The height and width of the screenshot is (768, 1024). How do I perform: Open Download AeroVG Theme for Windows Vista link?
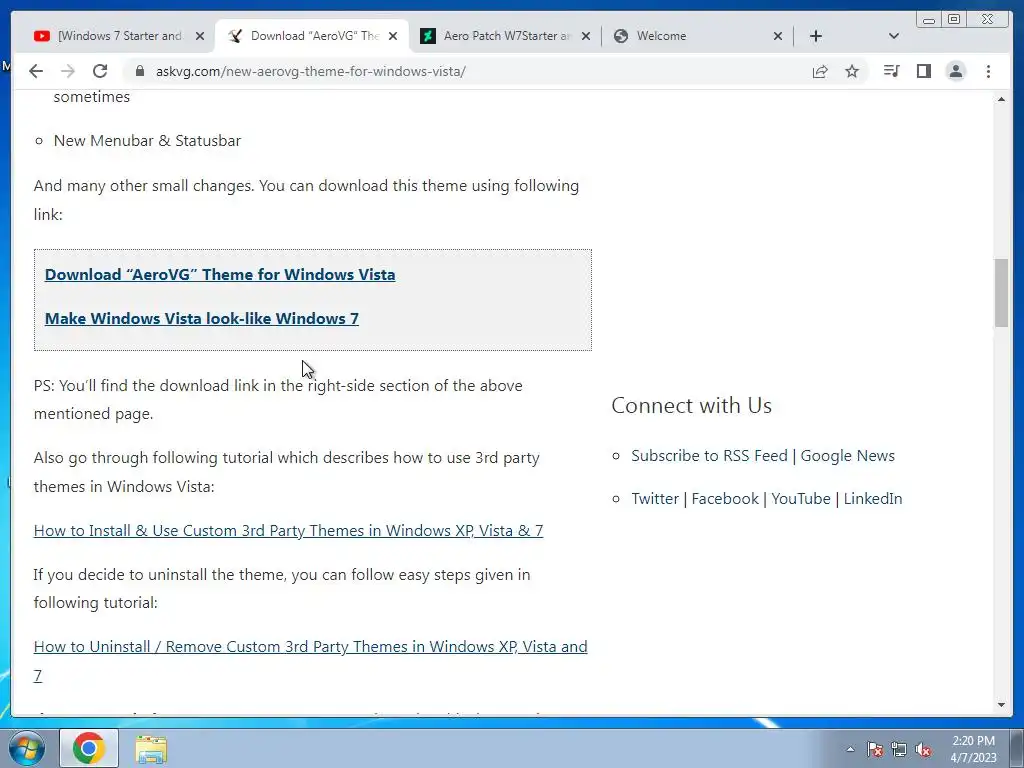220,274
